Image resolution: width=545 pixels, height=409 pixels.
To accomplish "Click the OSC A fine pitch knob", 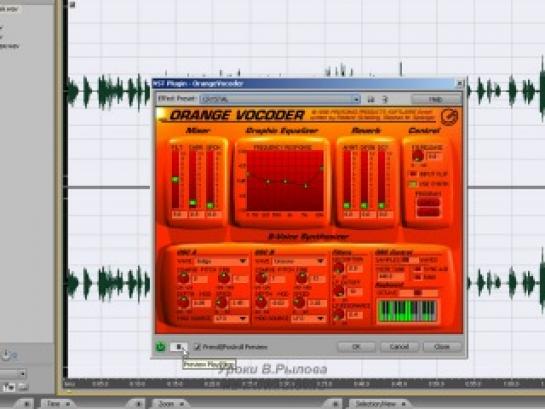I will (224, 278).
